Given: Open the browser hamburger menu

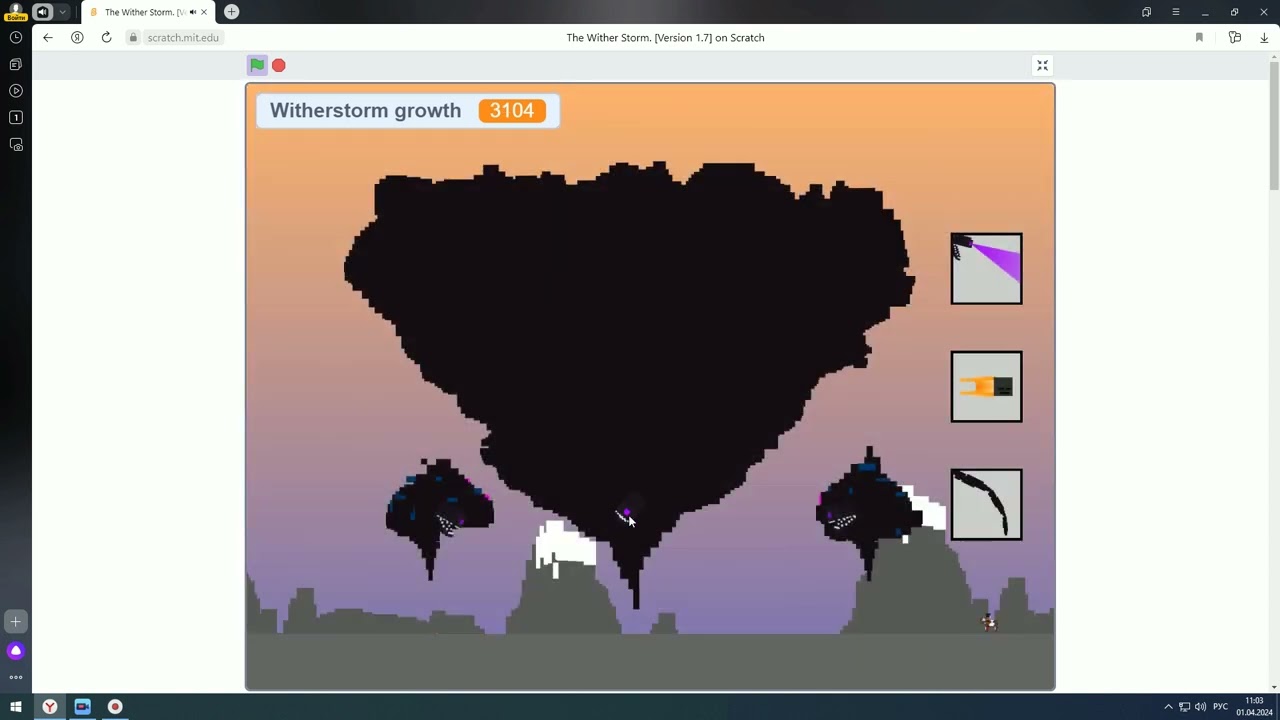Looking at the screenshot, I should (1176, 12).
